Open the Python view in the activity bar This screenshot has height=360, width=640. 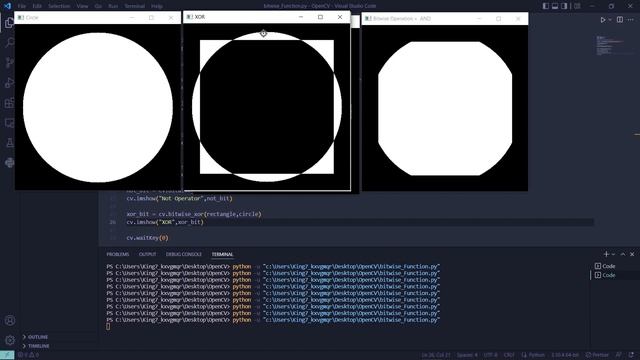point(9,162)
